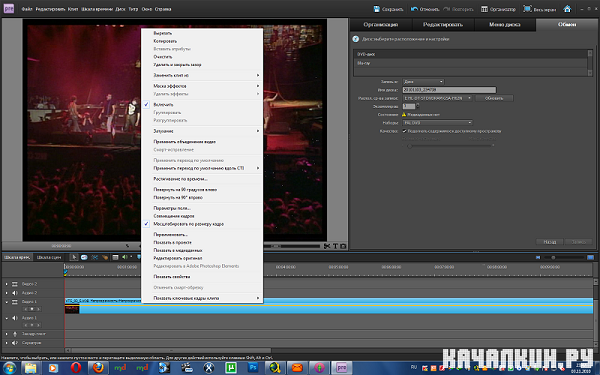Click the speaker icon of Аудио 2 track
600x375 pixels.
15,293
